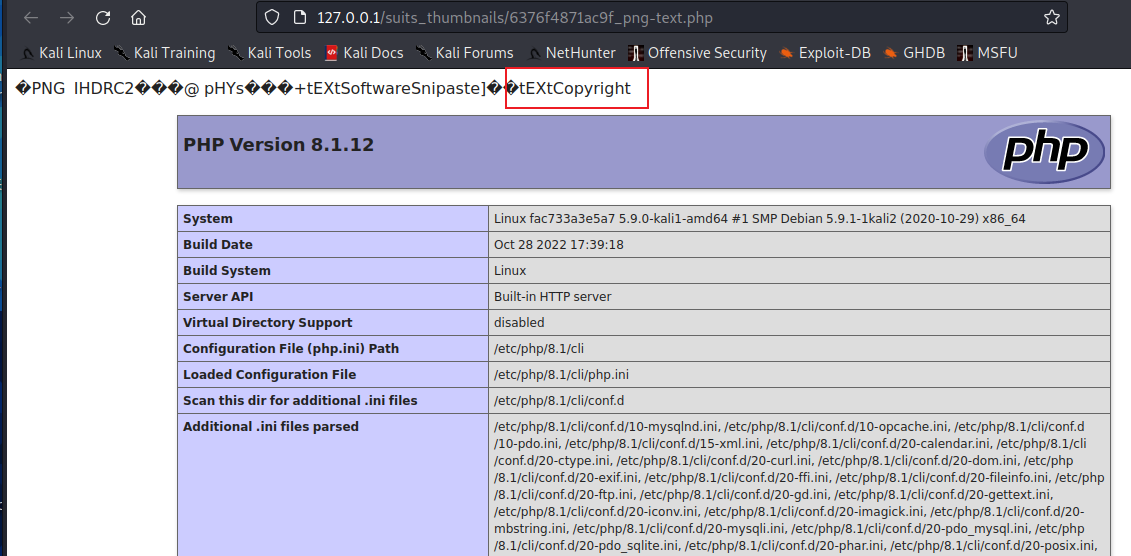The image size is (1131, 556).
Task: Open the Exploit-DB bookmark
Action: [x=824, y=53]
